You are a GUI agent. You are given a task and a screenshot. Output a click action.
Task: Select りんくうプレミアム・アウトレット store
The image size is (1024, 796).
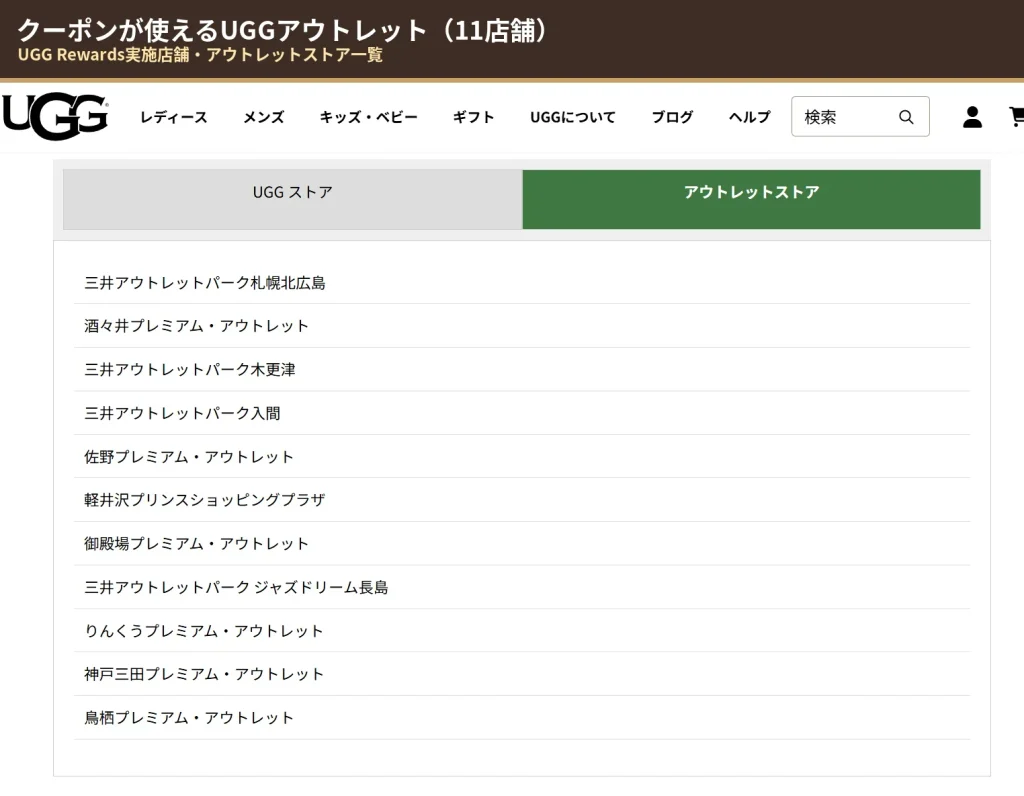click(x=522, y=631)
